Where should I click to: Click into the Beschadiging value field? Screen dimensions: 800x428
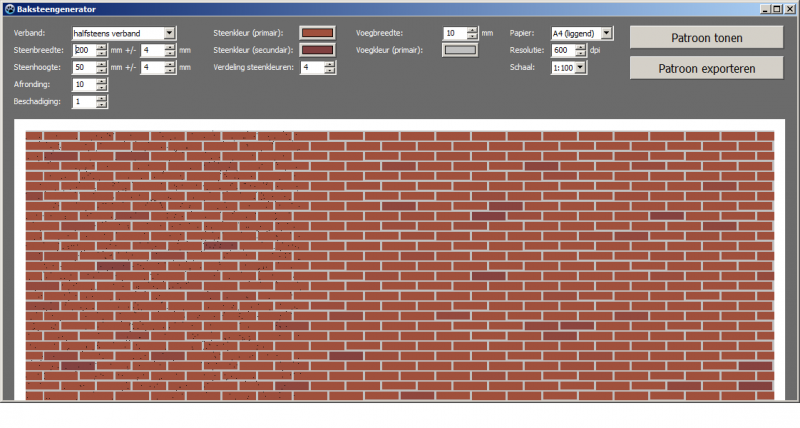pyautogui.click(x=84, y=102)
